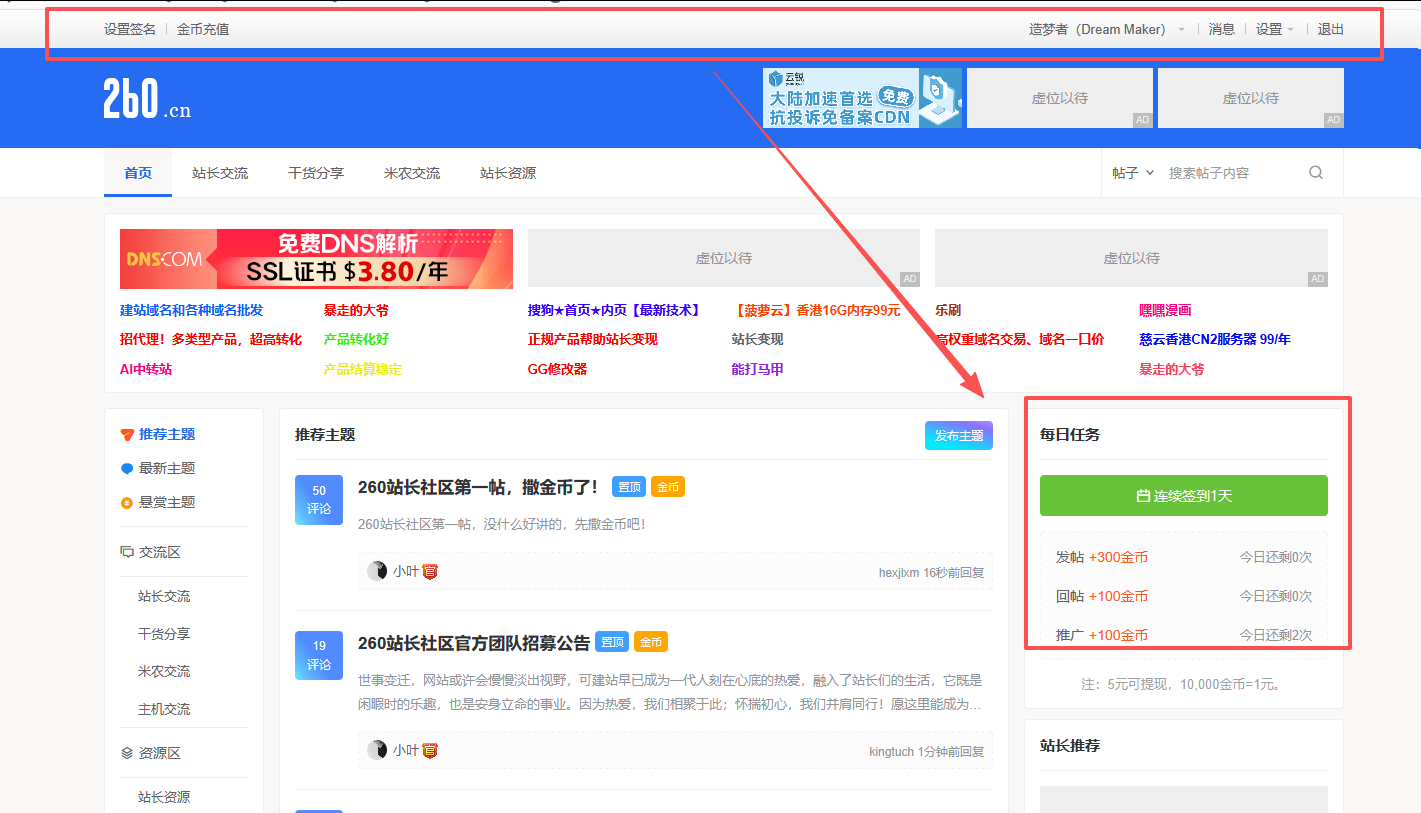The image size is (1421, 813).
Task: Click the 回帖 +100金币 task row
Action: 1184,596
